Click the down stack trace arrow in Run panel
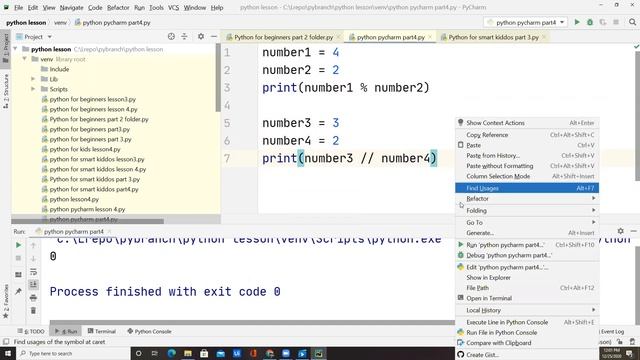Image resolution: width=640 pixels, height=360 pixels. [33, 258]
